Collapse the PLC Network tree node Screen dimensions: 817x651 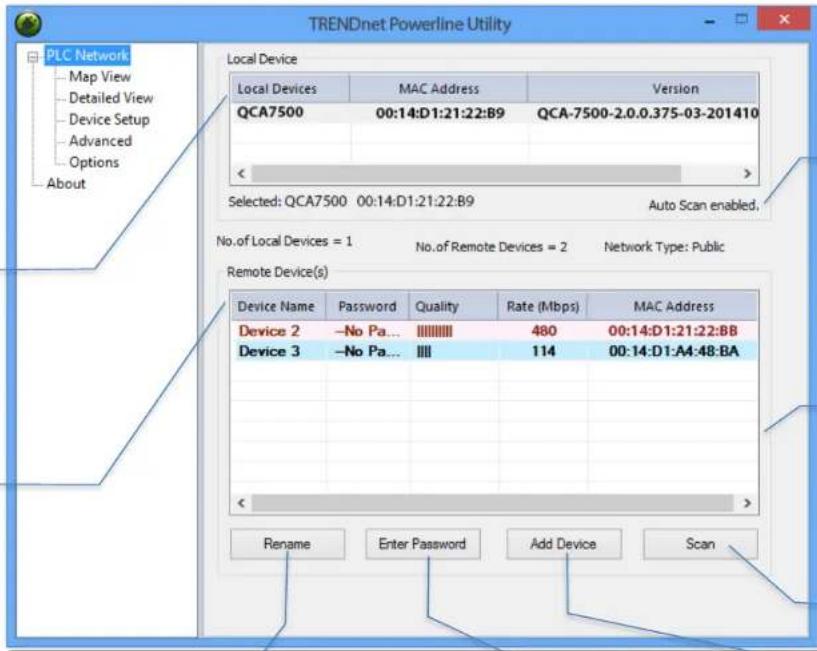click(x=33, y=57)
